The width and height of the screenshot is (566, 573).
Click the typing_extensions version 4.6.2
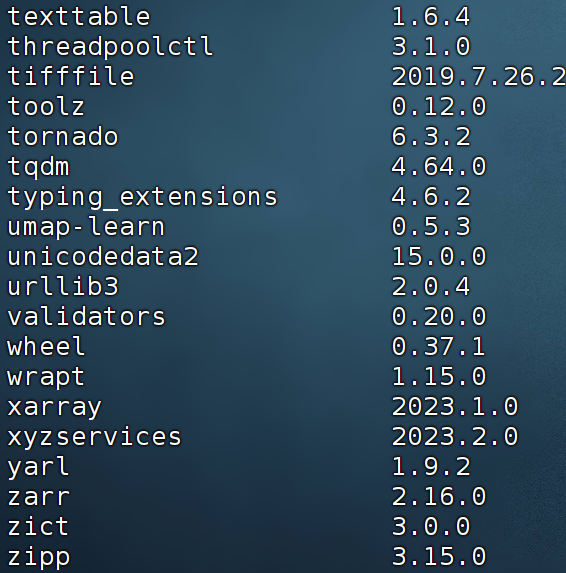click(430, 197)
